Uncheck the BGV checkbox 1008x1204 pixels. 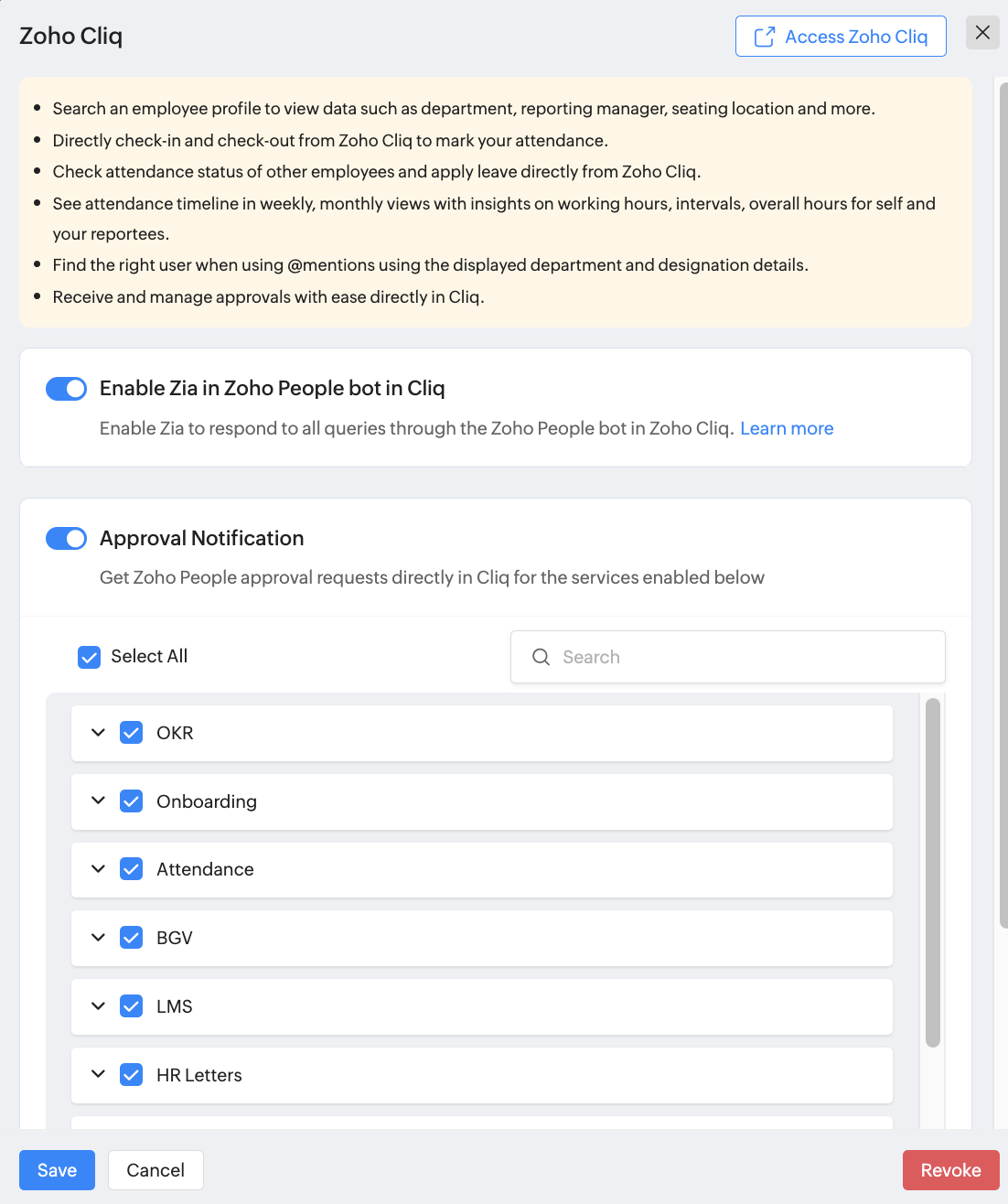pos(131,938)
